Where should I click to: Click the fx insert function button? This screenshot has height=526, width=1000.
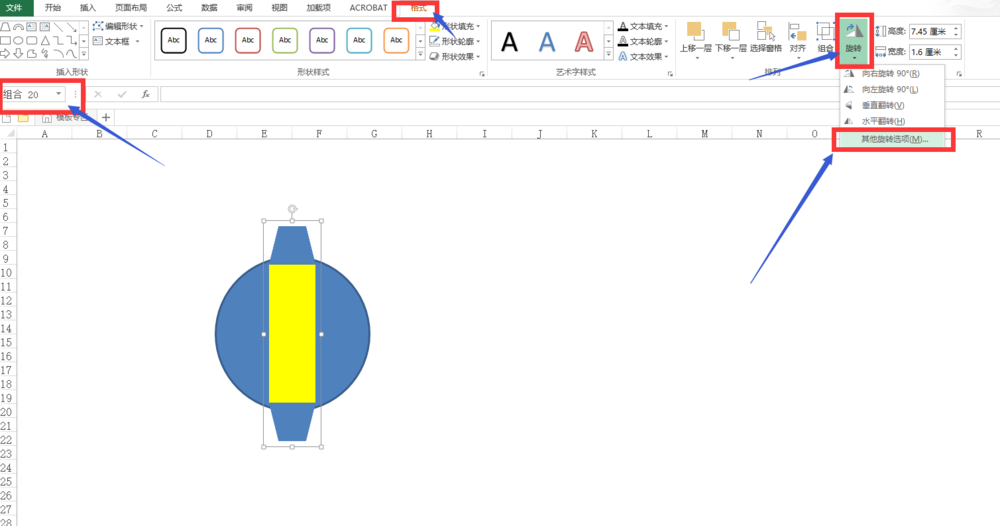pyautogui.click(x=145, y=94)
